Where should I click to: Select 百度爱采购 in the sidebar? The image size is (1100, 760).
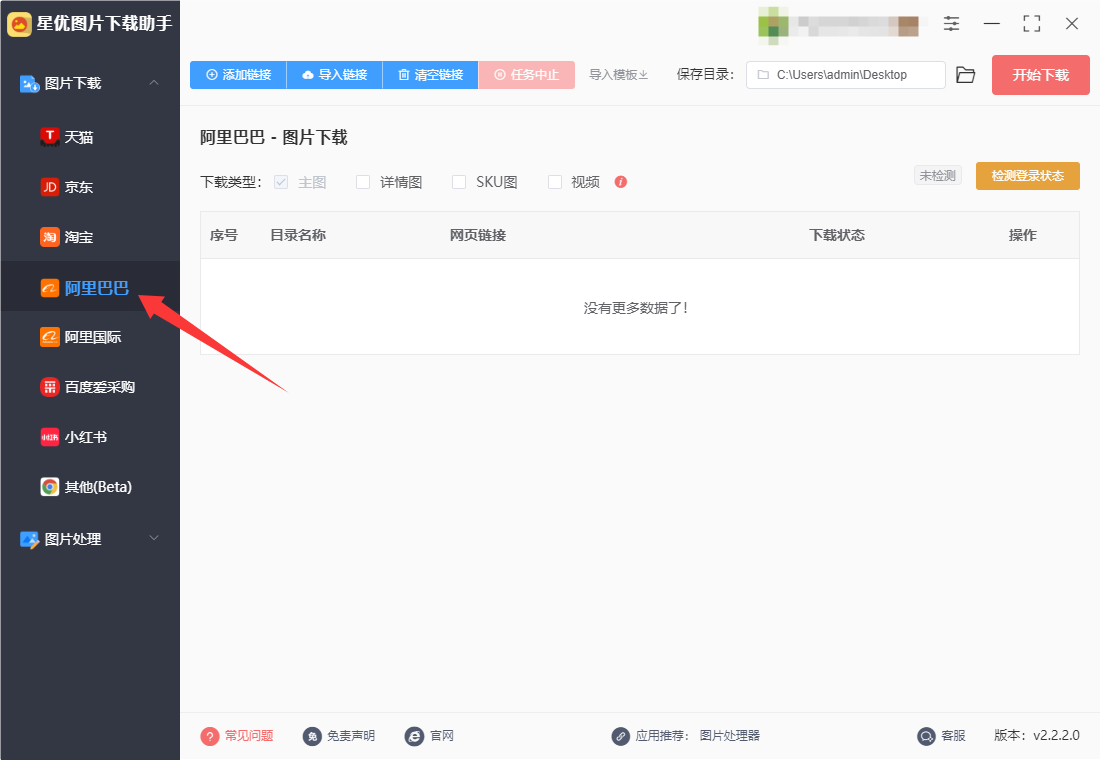[90, 387]
